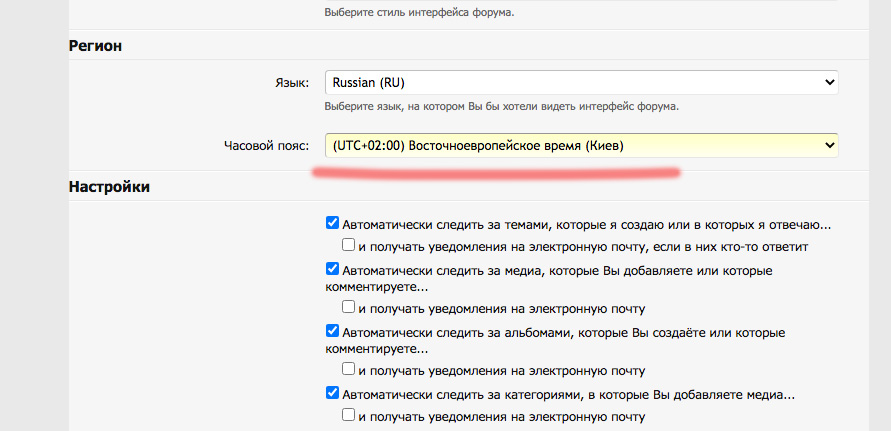Open the Часовой пояс timezone dropdown
The image size is (891, 431).
click(580, 146)
